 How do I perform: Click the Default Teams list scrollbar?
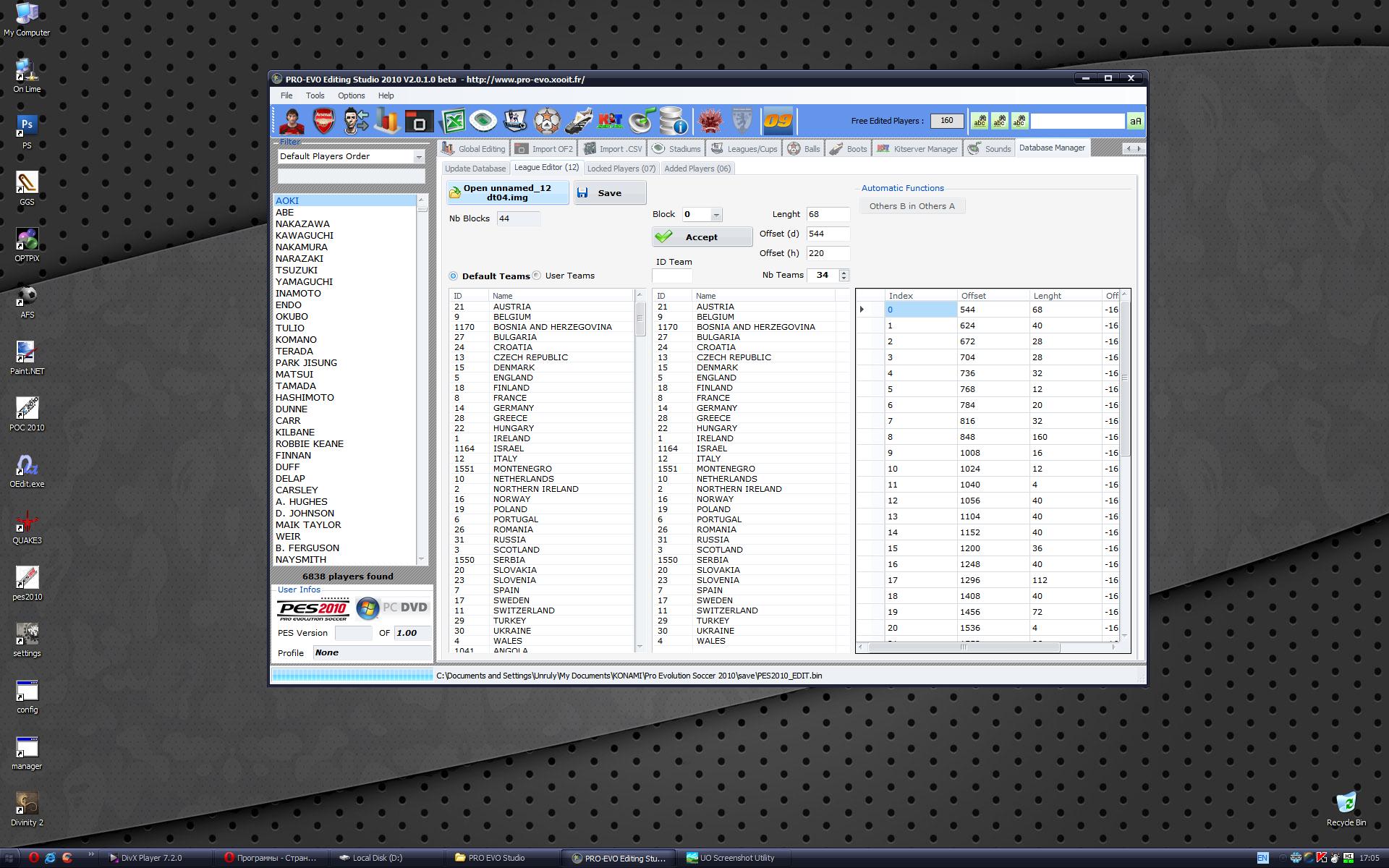640,470
